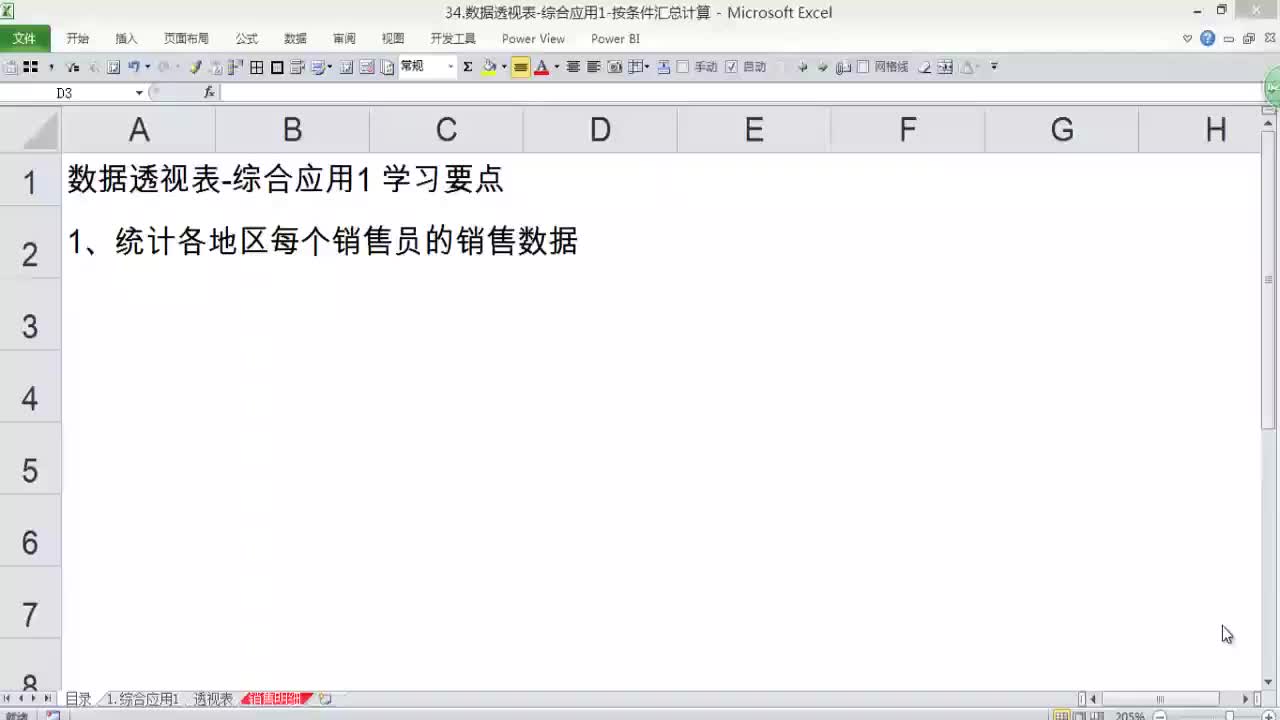Click the highlighted center-align button
This screenshot has width=1280, height=720.
[521, 67]
